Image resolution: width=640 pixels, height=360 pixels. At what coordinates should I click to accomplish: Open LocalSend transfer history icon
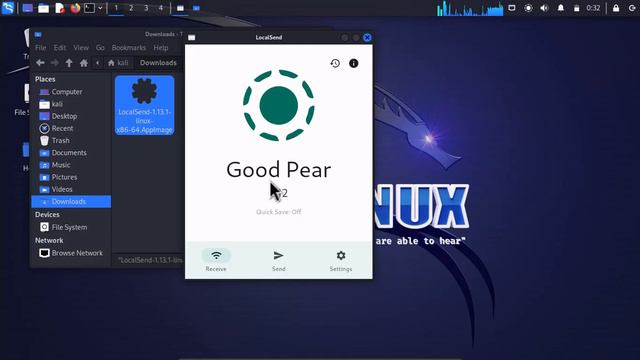tap(335, 63)
